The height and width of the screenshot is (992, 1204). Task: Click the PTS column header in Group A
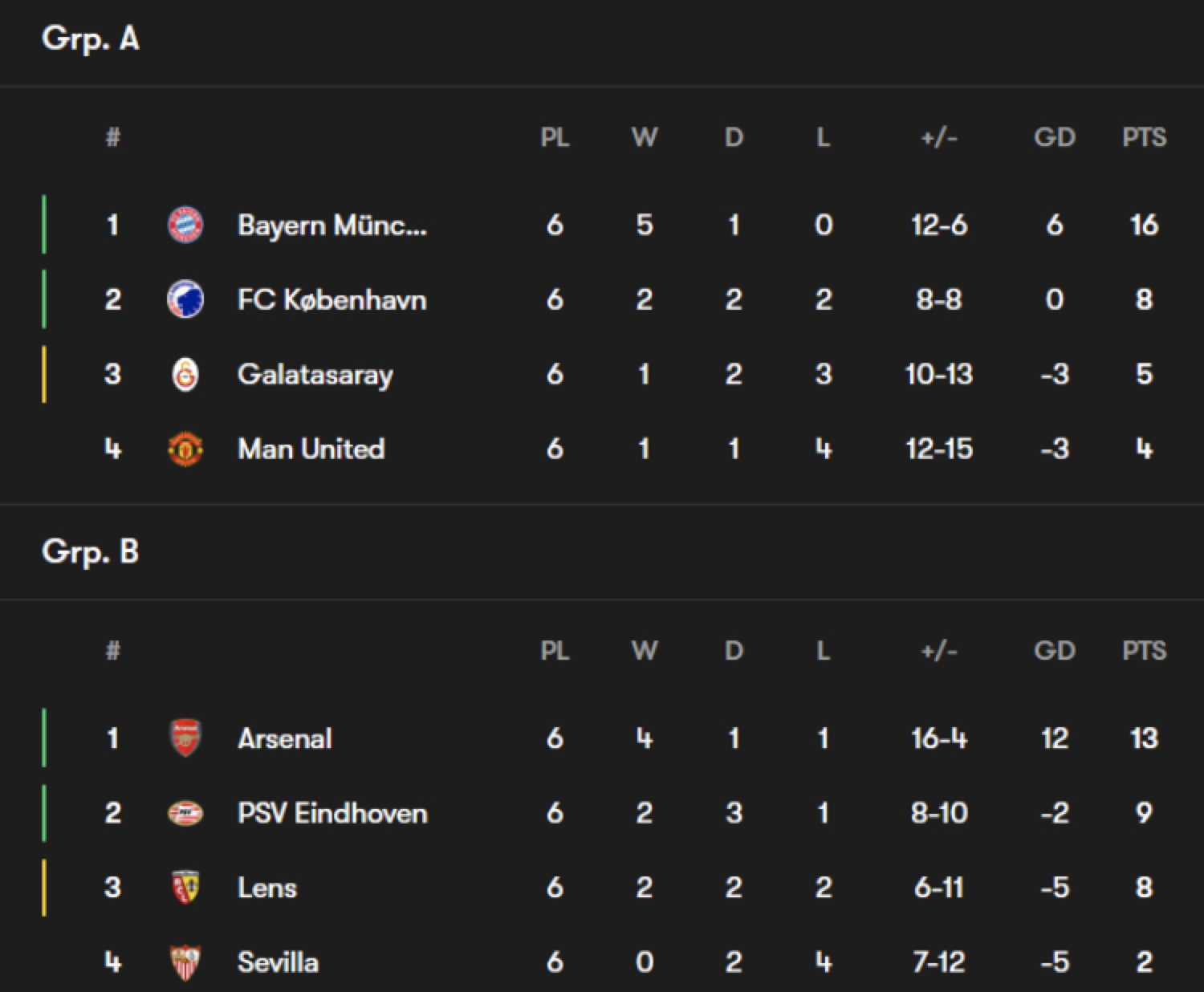1145,137
